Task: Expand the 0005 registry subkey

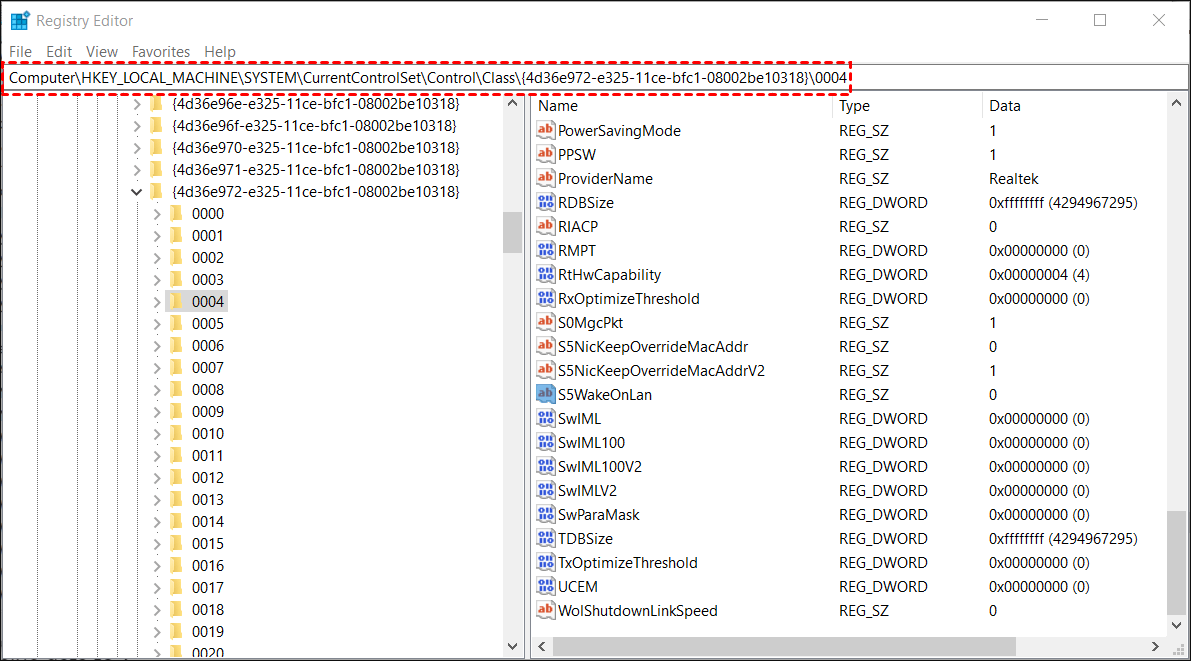Action: [x=155, y=323]
